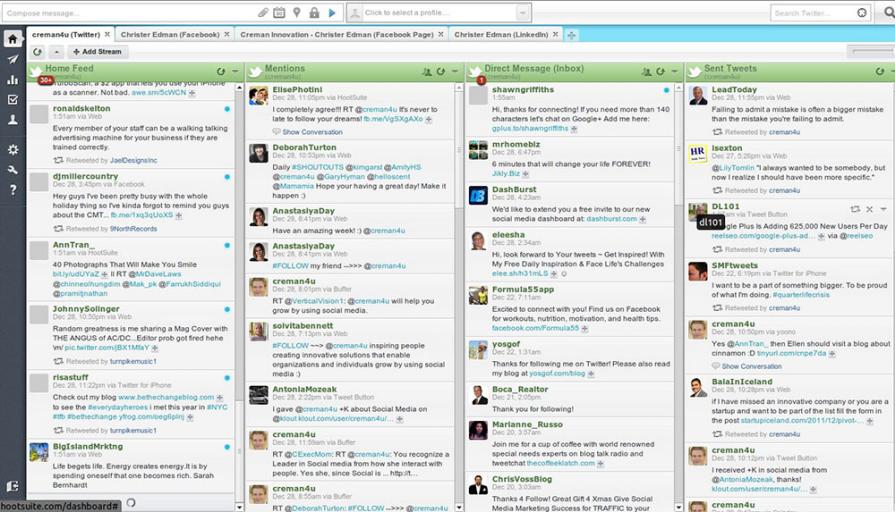Screen dimensions: 895x512
Task: Click the ronaldskelton username
Action: coord(82,108)
